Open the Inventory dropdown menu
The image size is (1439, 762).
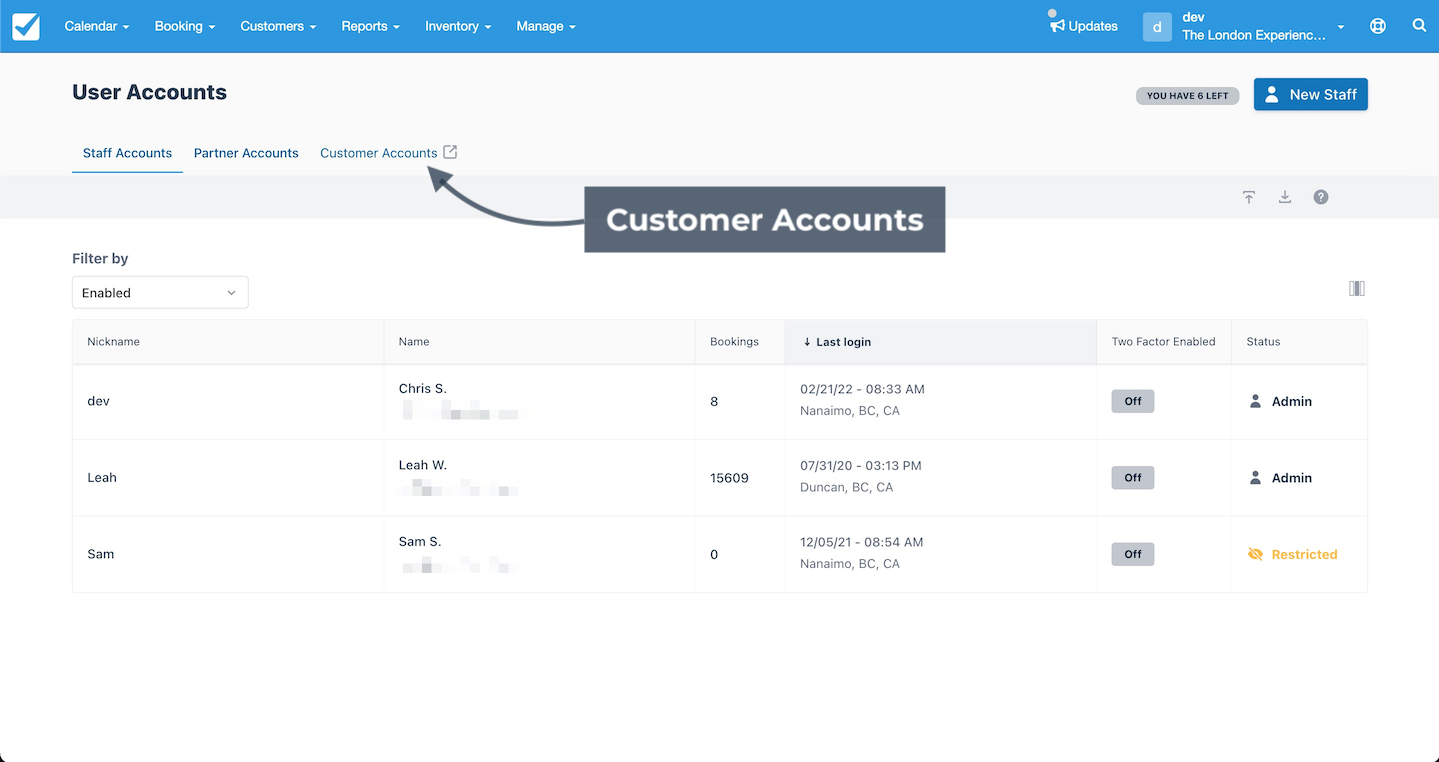point(458,26)
